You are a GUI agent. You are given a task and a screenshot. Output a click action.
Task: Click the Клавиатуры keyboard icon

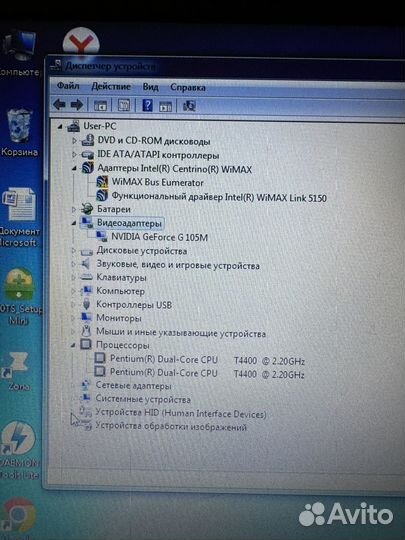[86, 277]
